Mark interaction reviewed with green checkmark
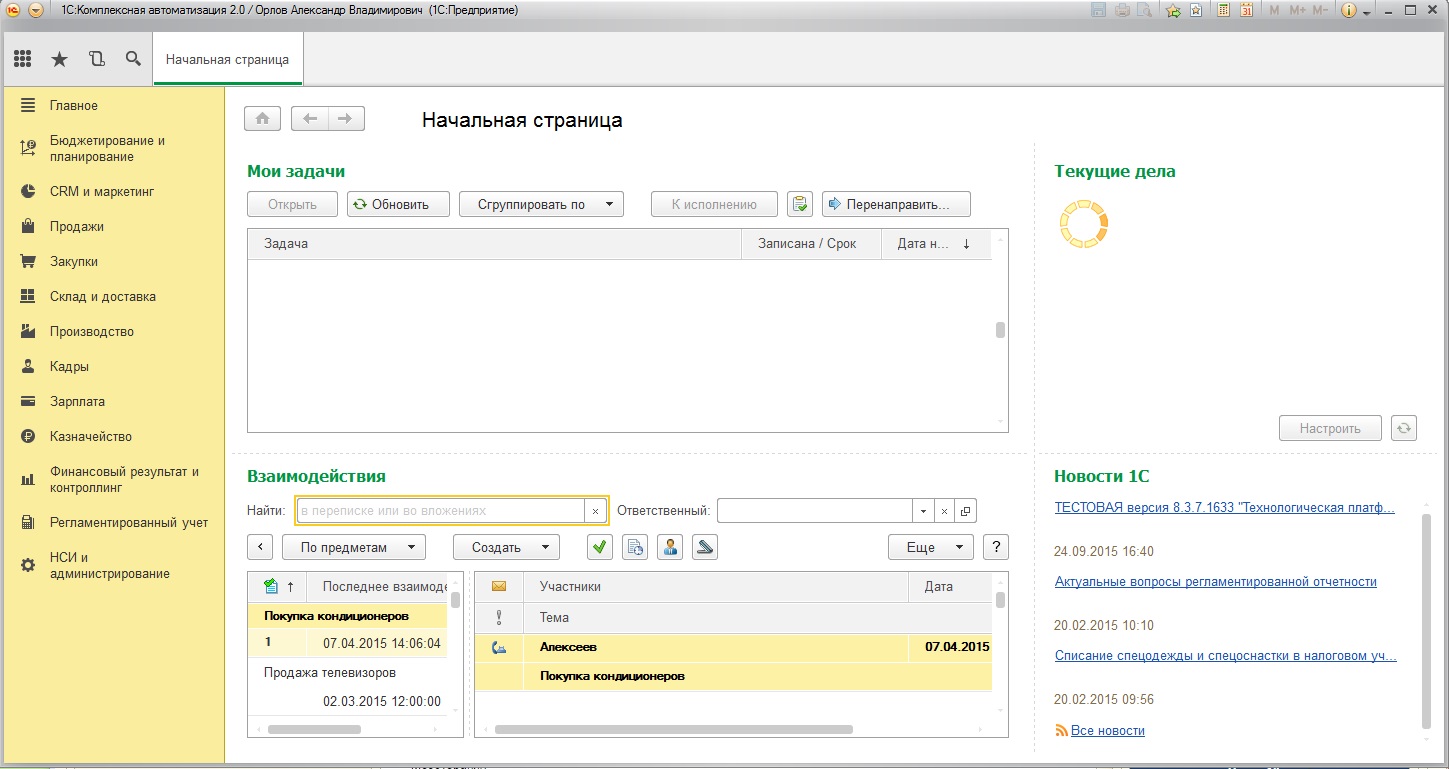The width and height of the screenshot is (1449, 769). [600, 547]
